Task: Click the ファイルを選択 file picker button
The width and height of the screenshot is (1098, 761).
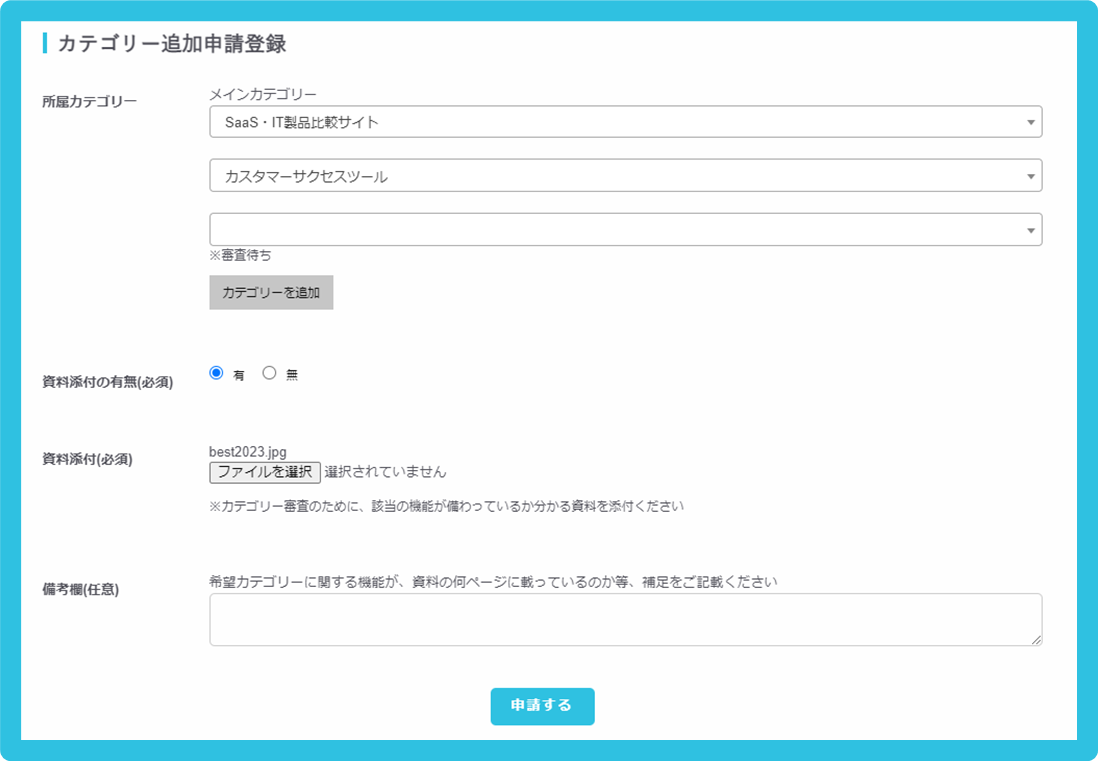Action: 266,471
